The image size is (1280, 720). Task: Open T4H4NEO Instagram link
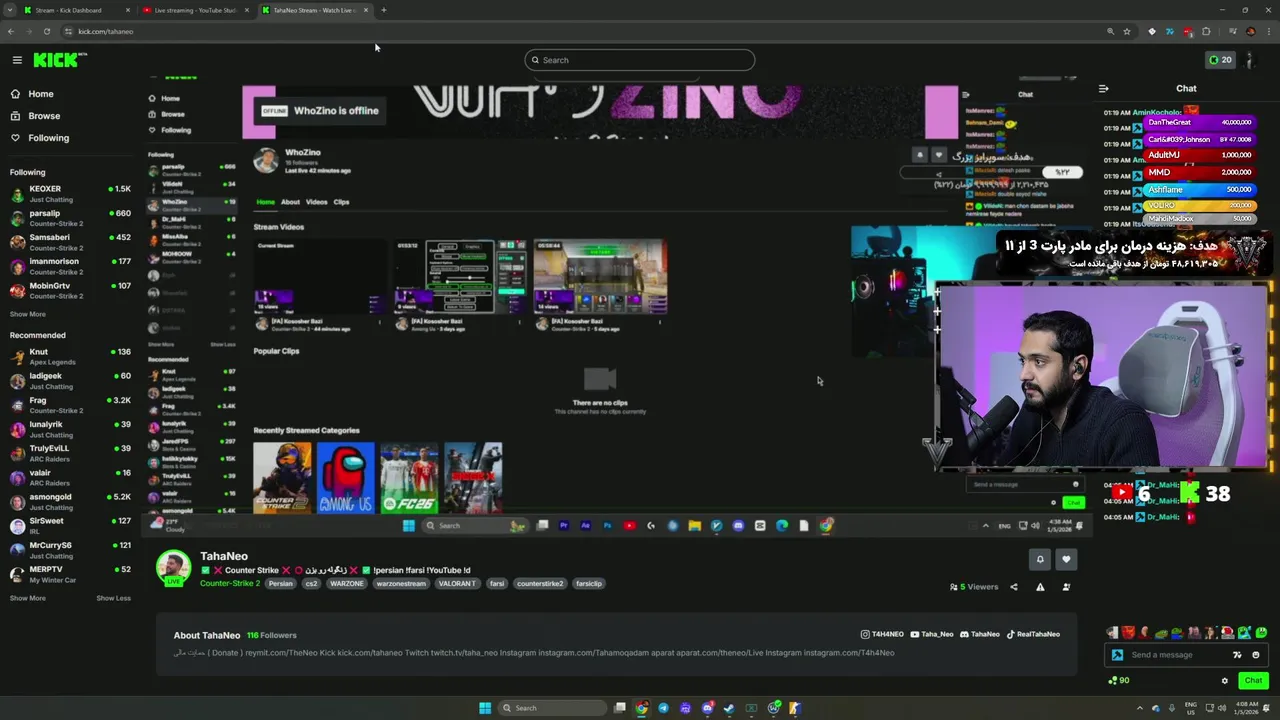click(x=882, y=634)
